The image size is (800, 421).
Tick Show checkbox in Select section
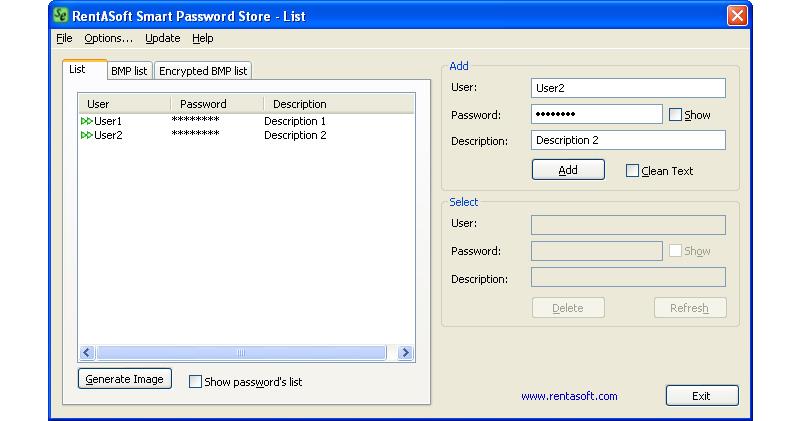675,251
